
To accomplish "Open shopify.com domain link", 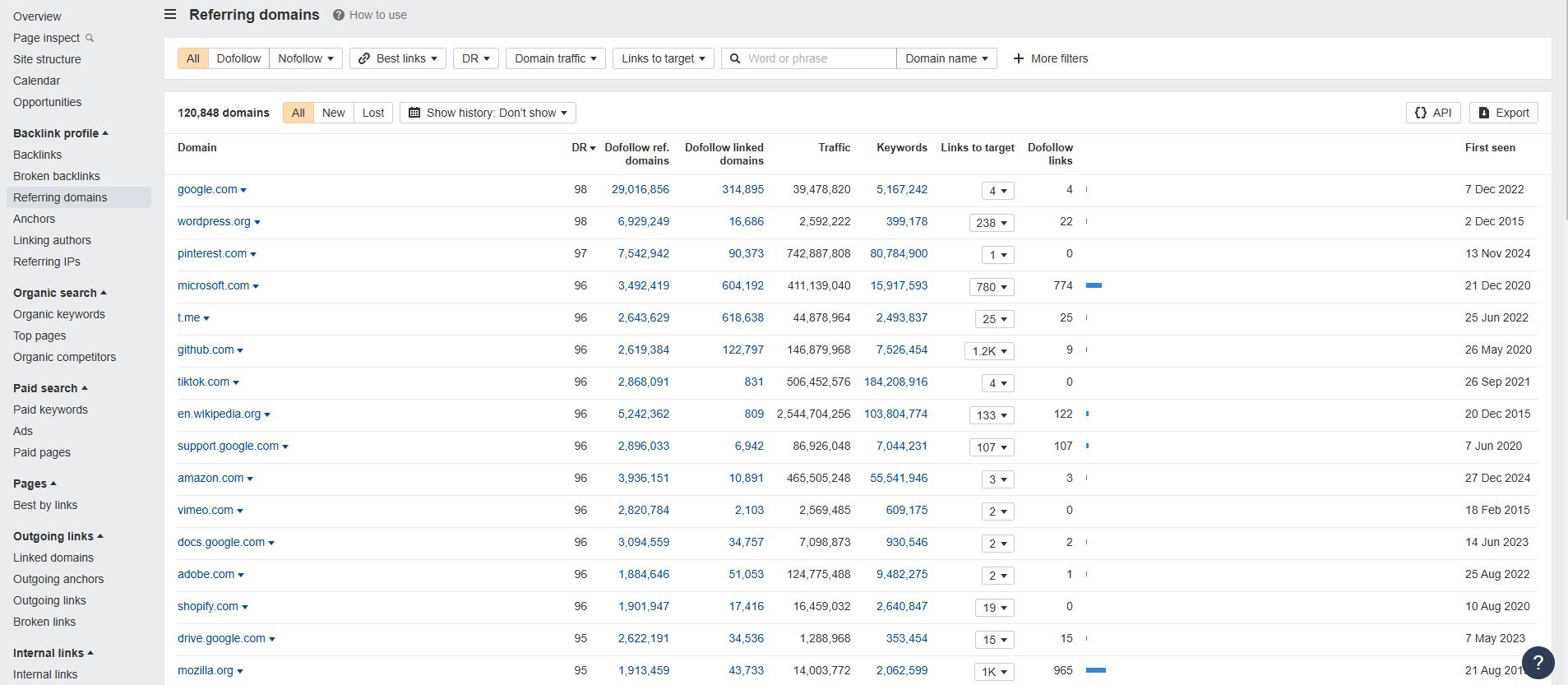I will point(208,606).
